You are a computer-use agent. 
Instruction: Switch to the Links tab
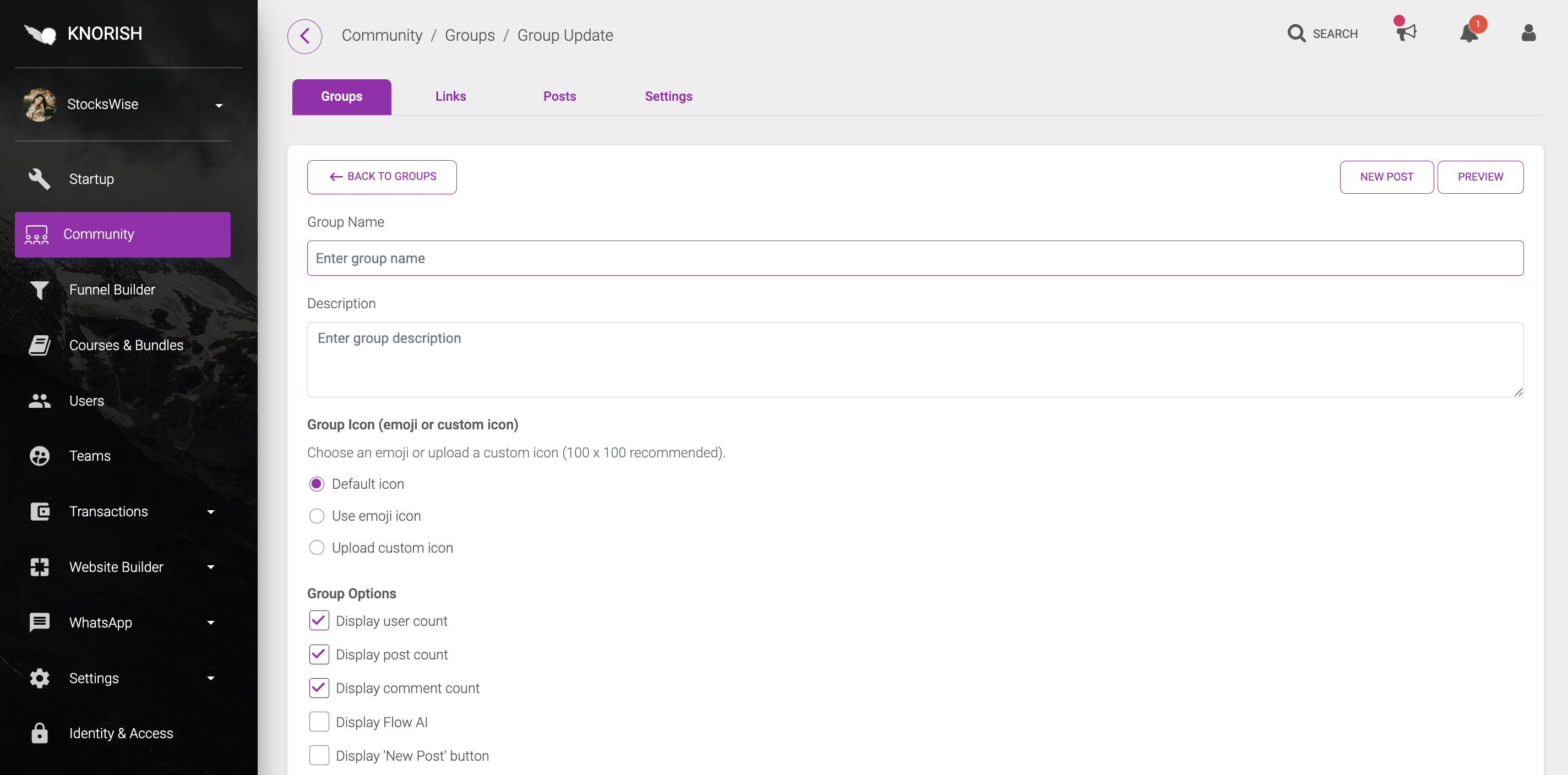pyautogui.click(x=450, y=97)
